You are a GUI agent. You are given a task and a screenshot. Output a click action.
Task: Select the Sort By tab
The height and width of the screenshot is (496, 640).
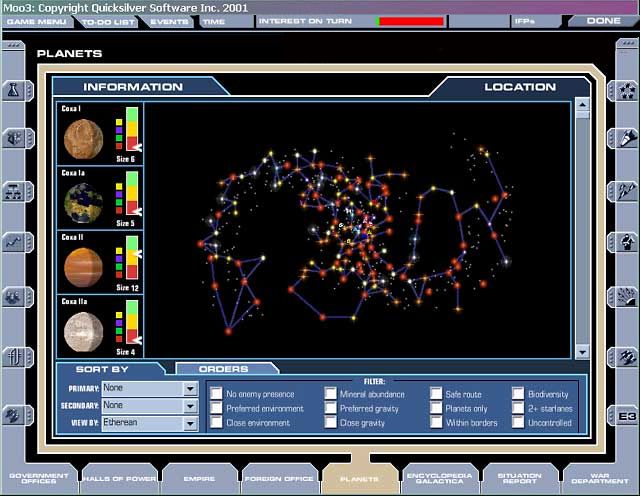[x=102, y=369]
